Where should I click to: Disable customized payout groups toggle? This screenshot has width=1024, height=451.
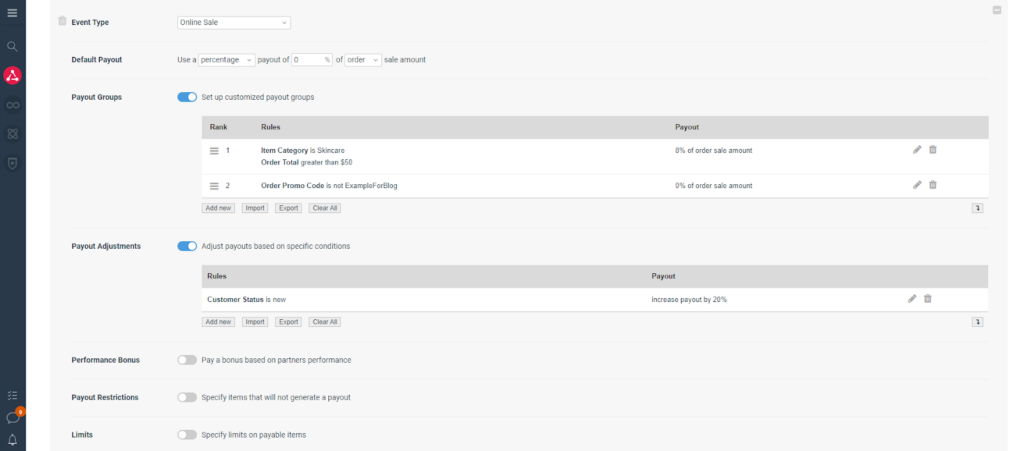pos(187,97)
